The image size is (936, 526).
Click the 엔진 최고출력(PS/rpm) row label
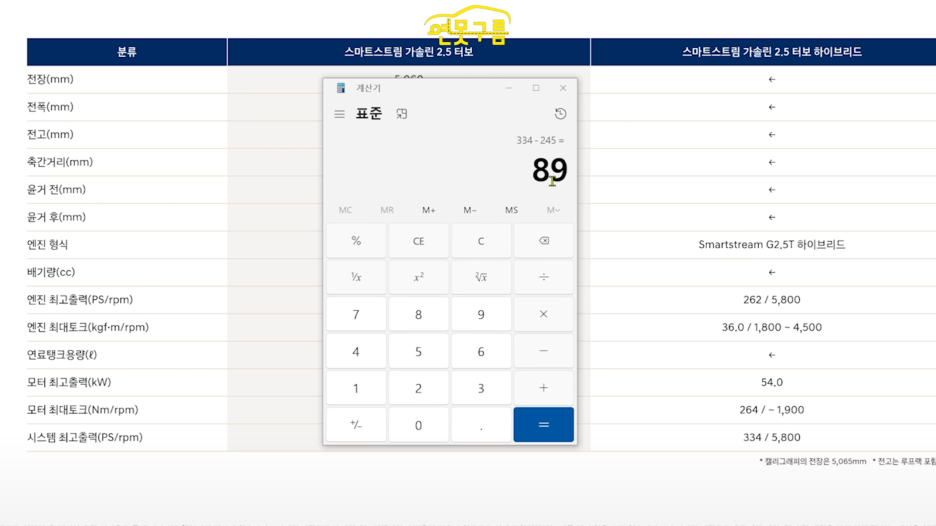coord(80,300)
